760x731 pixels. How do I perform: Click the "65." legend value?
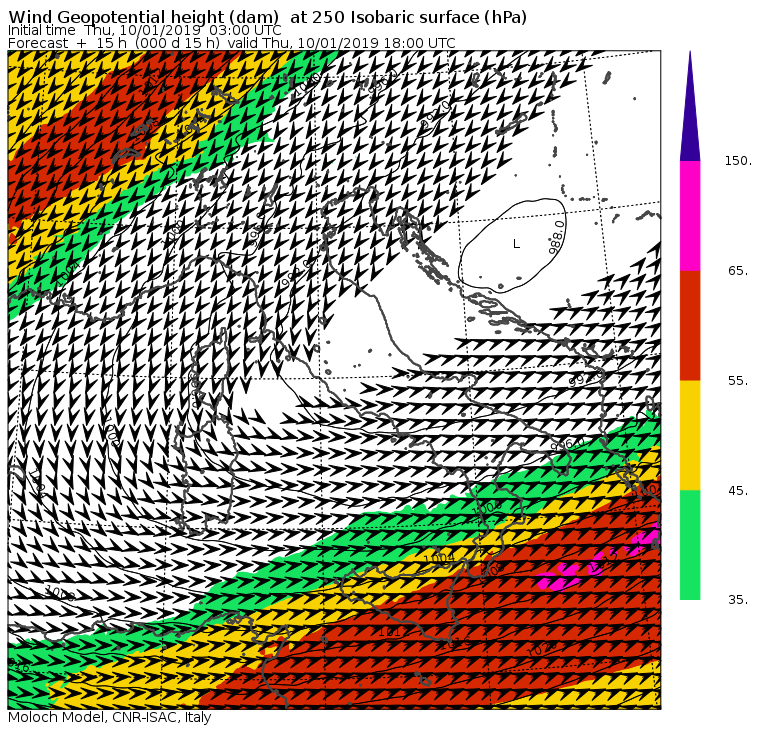(x=738, y=270)
